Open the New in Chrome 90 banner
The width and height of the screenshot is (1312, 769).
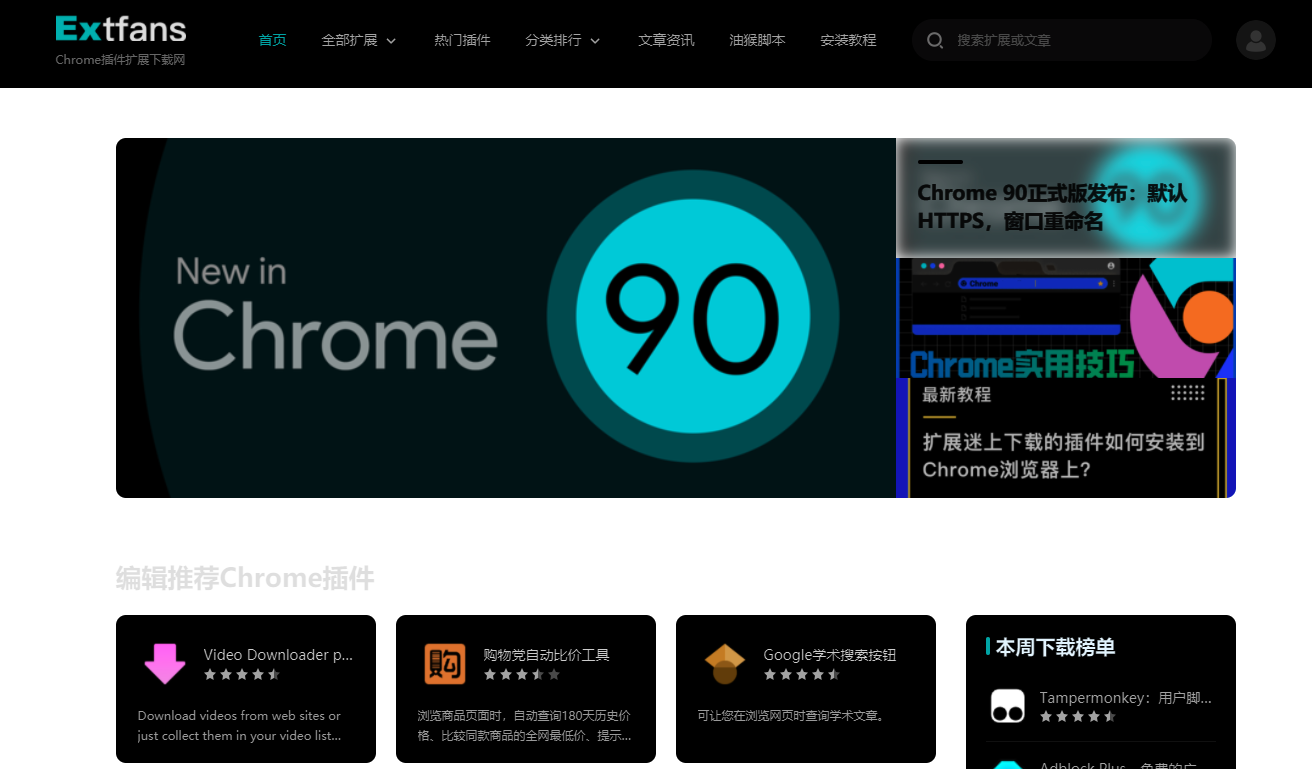coord(506,318)
